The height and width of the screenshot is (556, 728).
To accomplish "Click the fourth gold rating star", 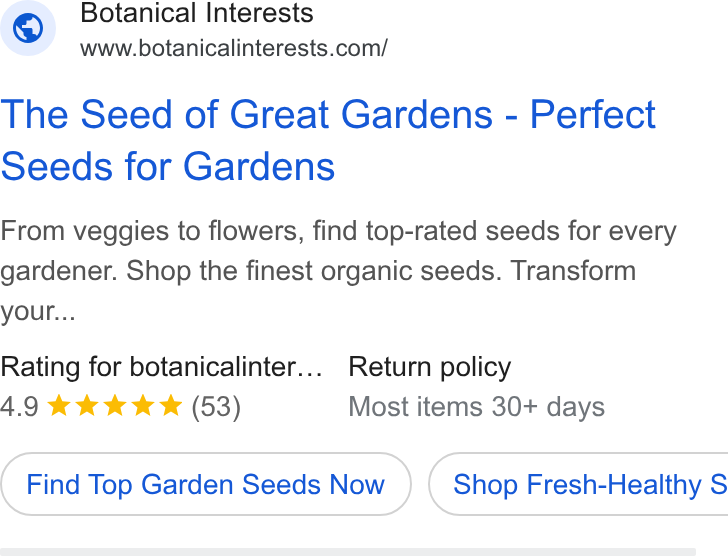I will pos(143,405).
